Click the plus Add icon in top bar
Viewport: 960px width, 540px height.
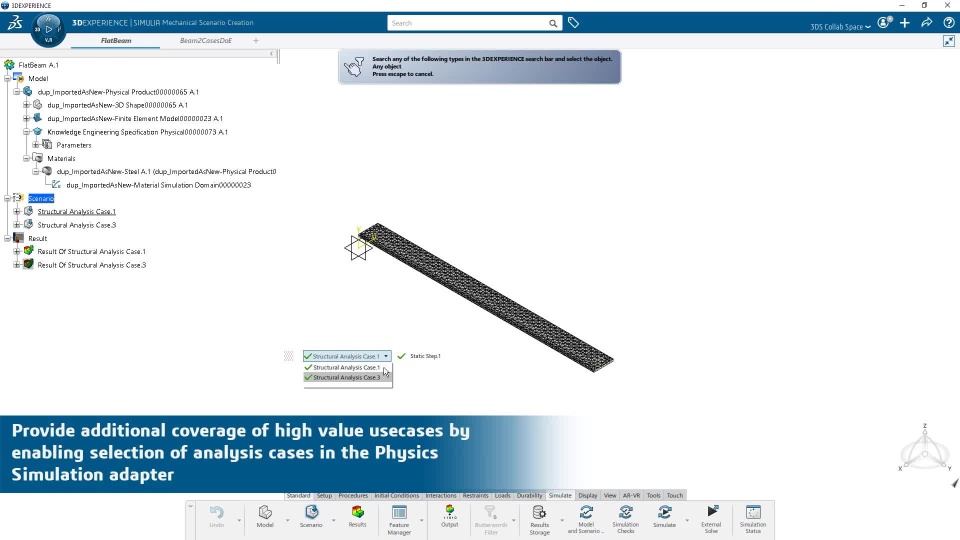tap(905, 23)
